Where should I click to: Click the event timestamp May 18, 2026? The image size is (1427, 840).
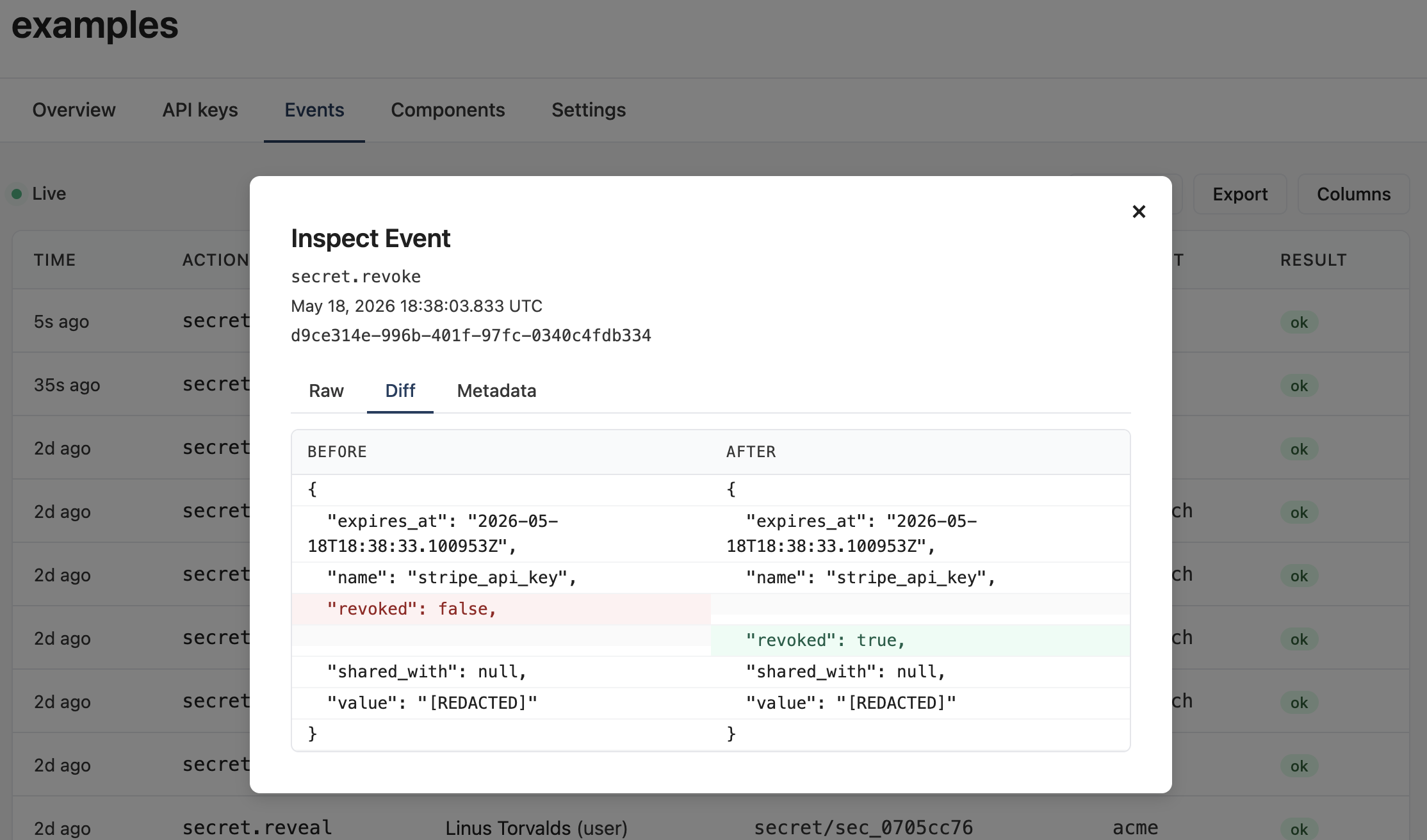[416, 306]
